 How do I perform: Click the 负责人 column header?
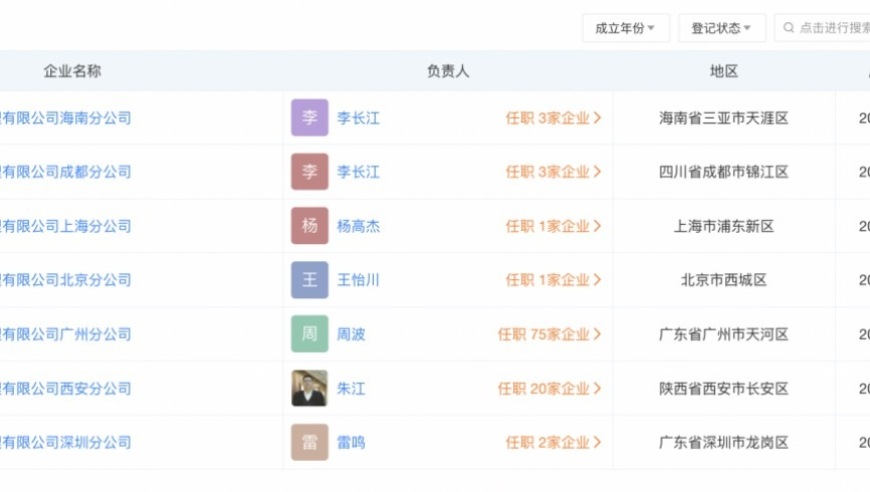click(x=448, y=71)
